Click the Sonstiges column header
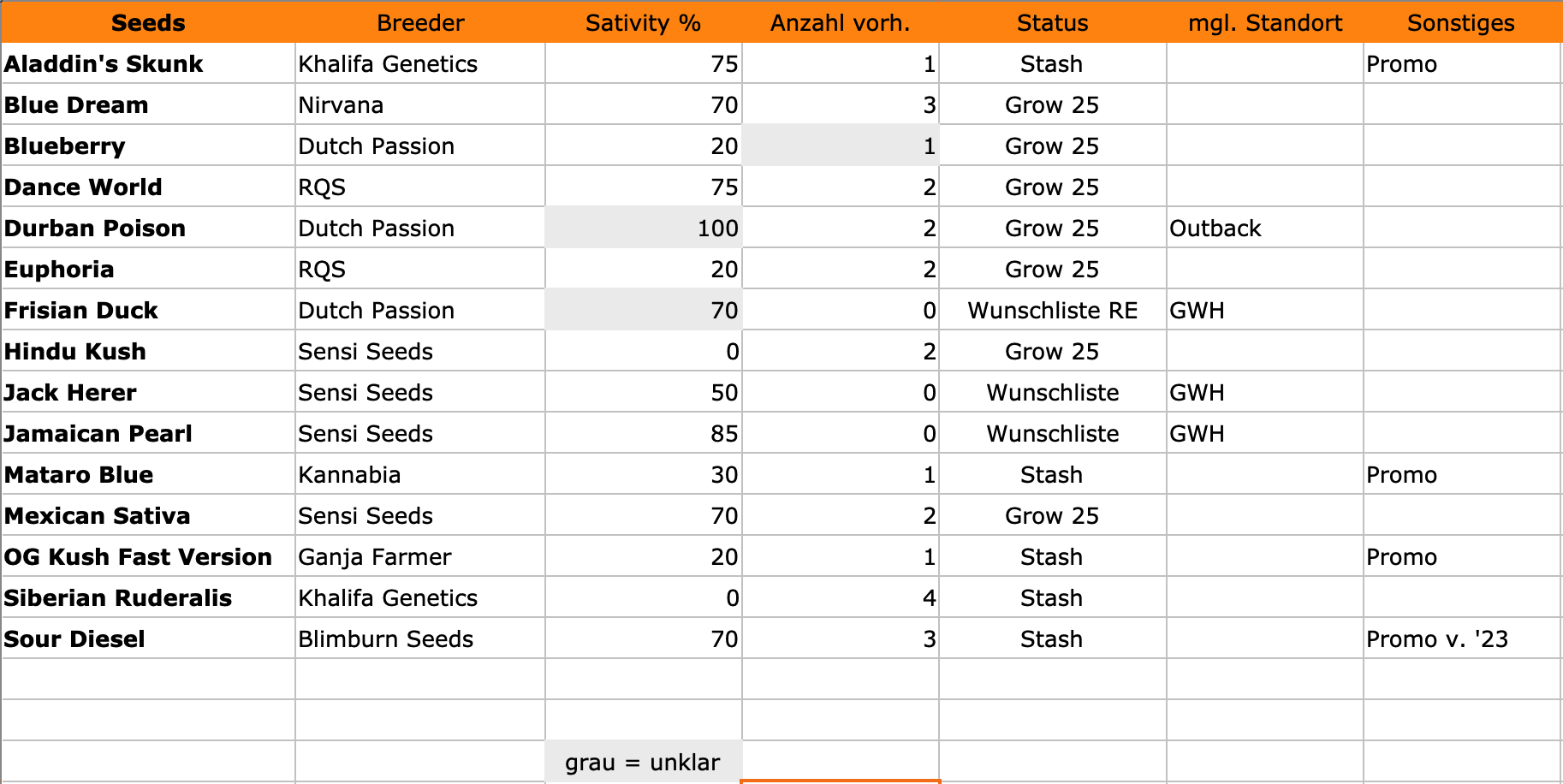Image resolution: width=1563 pixels, height=784 pixels. point(1460,23)
